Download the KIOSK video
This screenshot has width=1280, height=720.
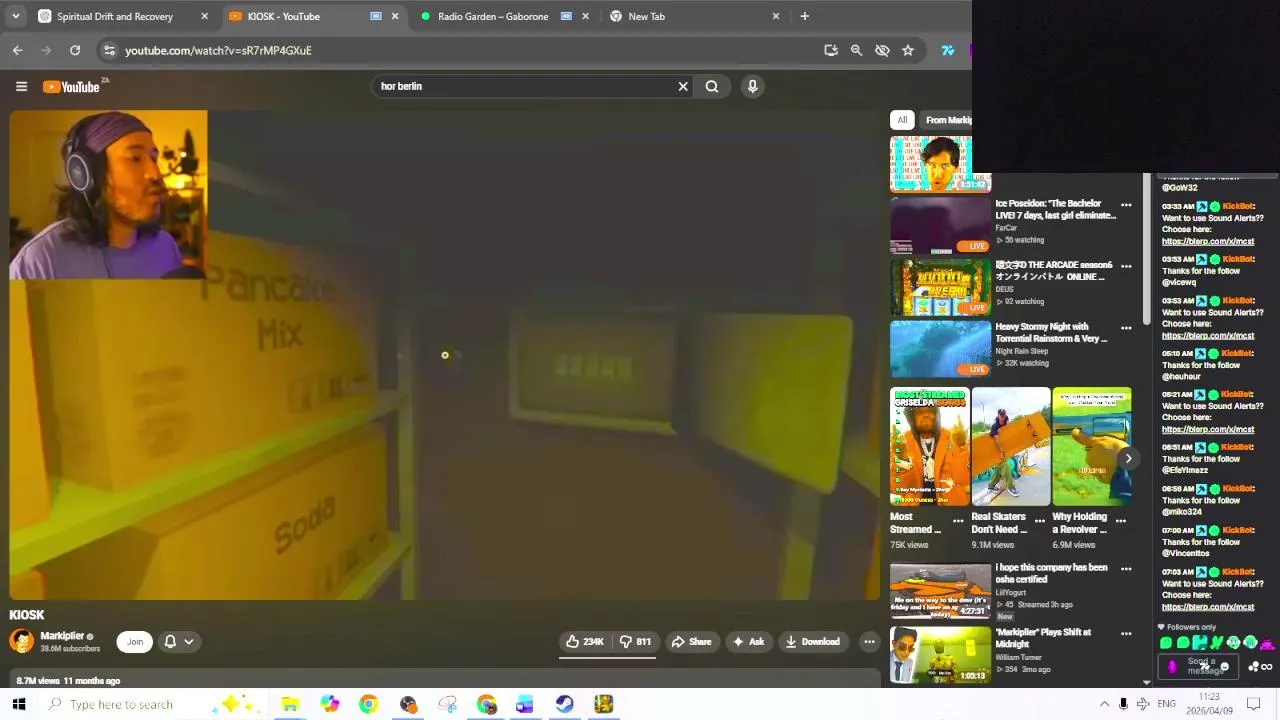pyautogui.click(x=812, y=642)
